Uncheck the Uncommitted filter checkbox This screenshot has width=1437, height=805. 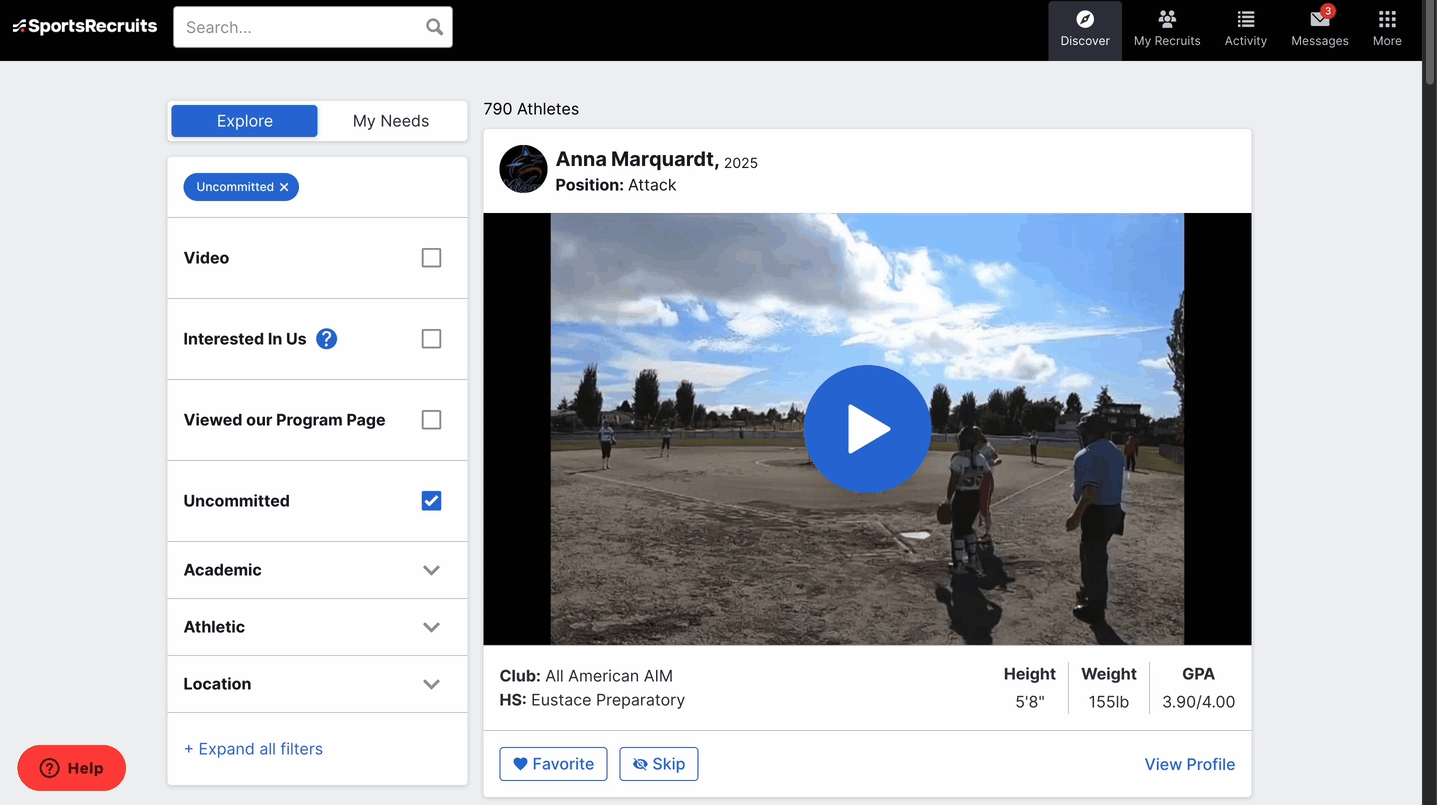pyautogui.click(x=431, y=501)
